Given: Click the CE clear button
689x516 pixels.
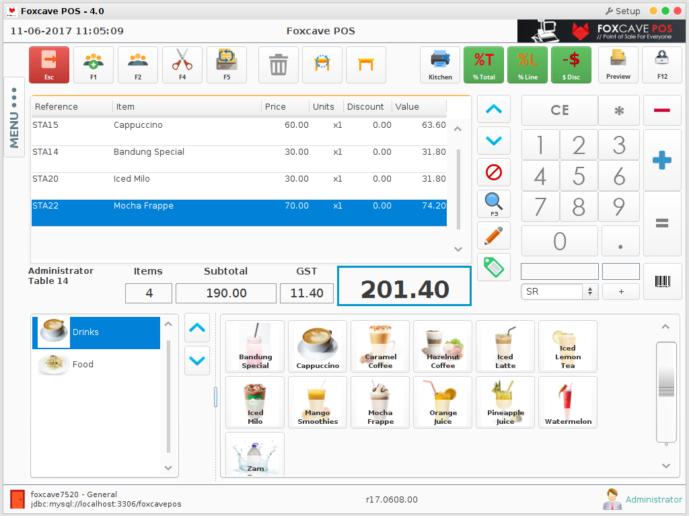Looking at the screenshot, I should click(559, 110).
